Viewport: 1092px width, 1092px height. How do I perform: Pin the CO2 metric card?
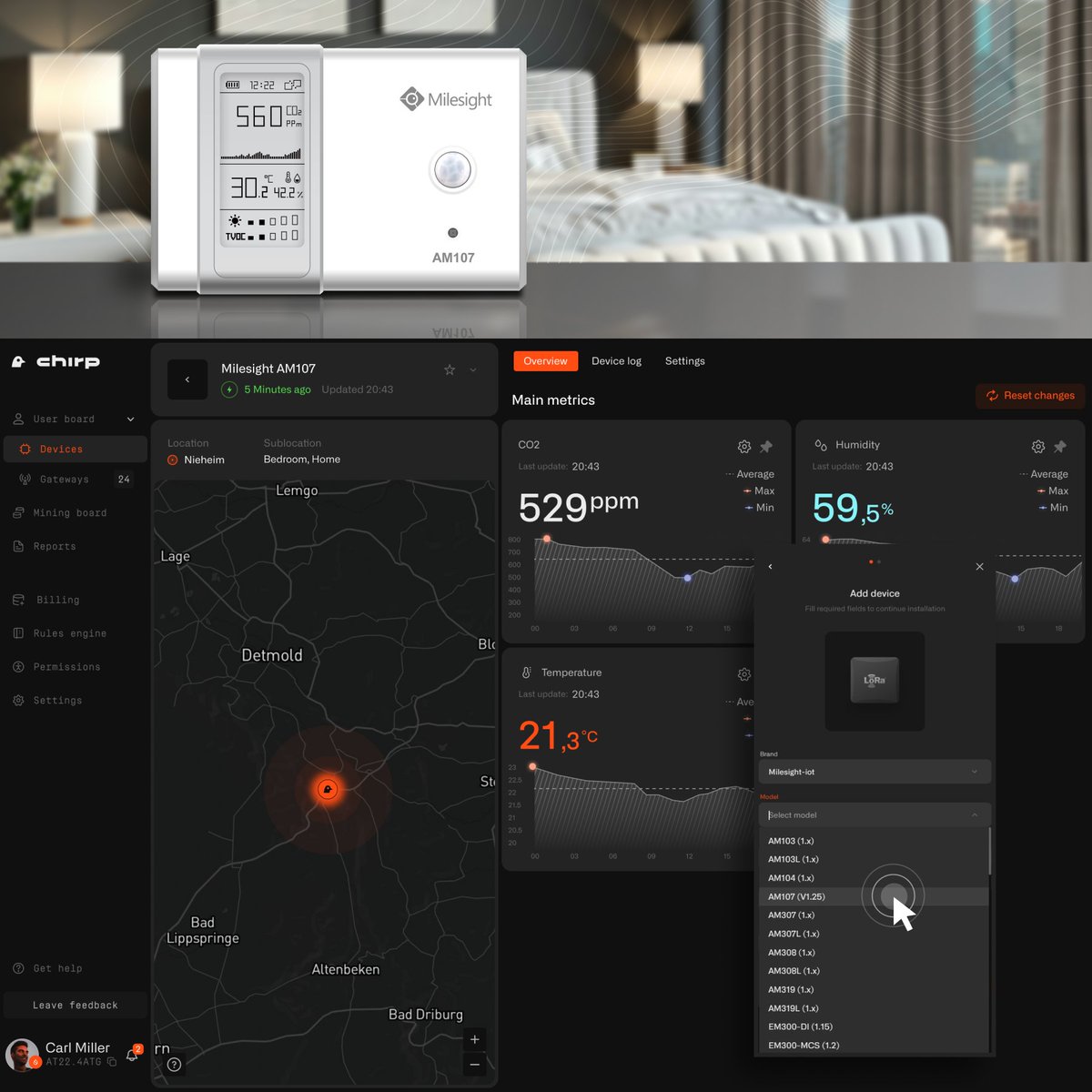click(766, 447)
